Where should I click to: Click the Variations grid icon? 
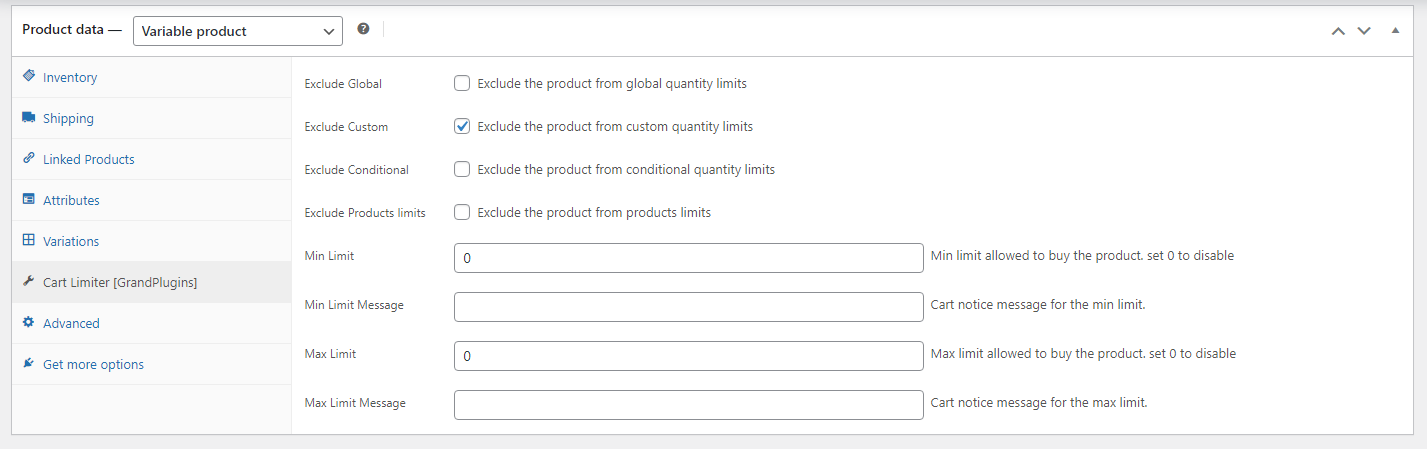click(x=28, y=241)
